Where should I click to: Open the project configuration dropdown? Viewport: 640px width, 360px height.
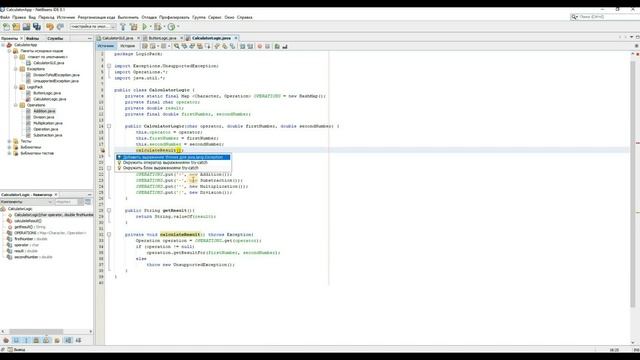coord(93,27)
